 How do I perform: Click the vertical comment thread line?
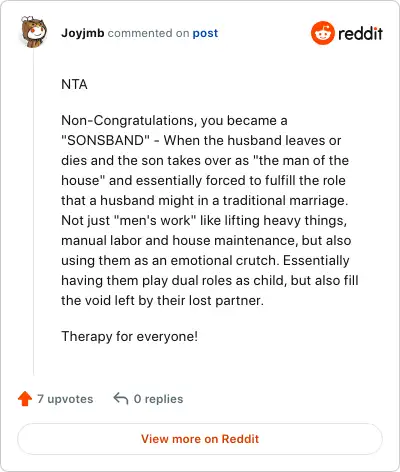click(x=34, y=213)
